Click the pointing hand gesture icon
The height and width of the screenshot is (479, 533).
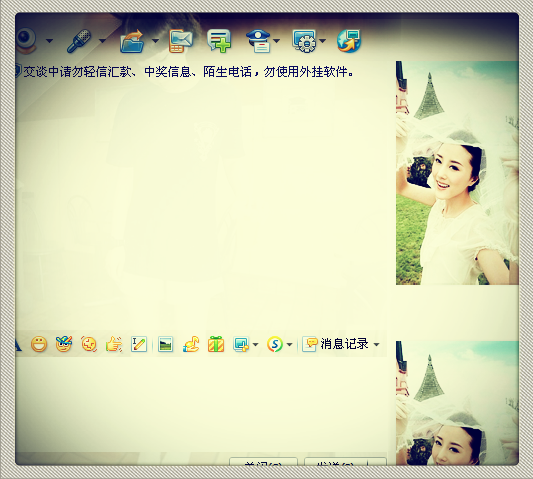pyautogui.click(x=114, y=344)
